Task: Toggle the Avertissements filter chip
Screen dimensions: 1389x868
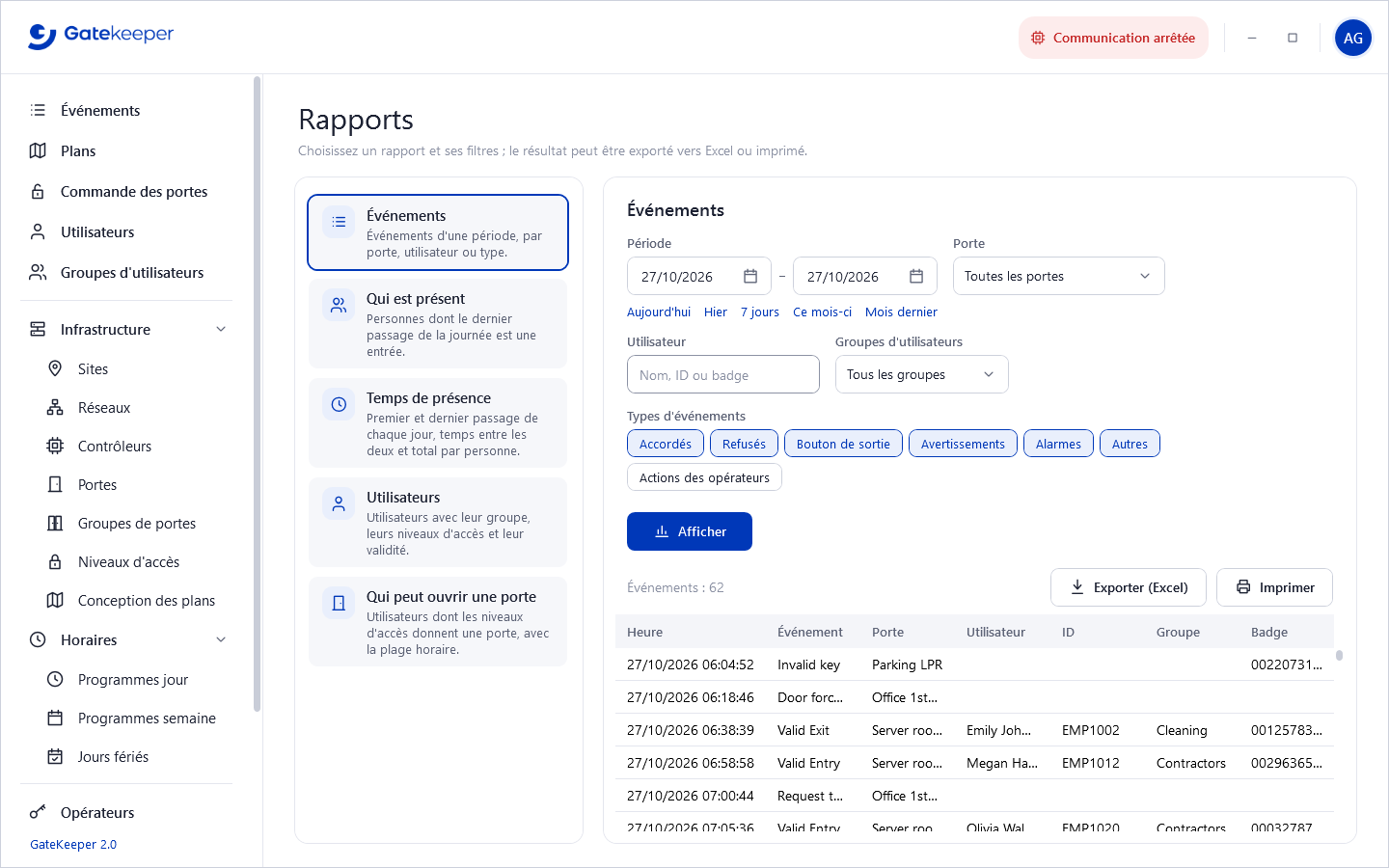Action: coord(963,444)
